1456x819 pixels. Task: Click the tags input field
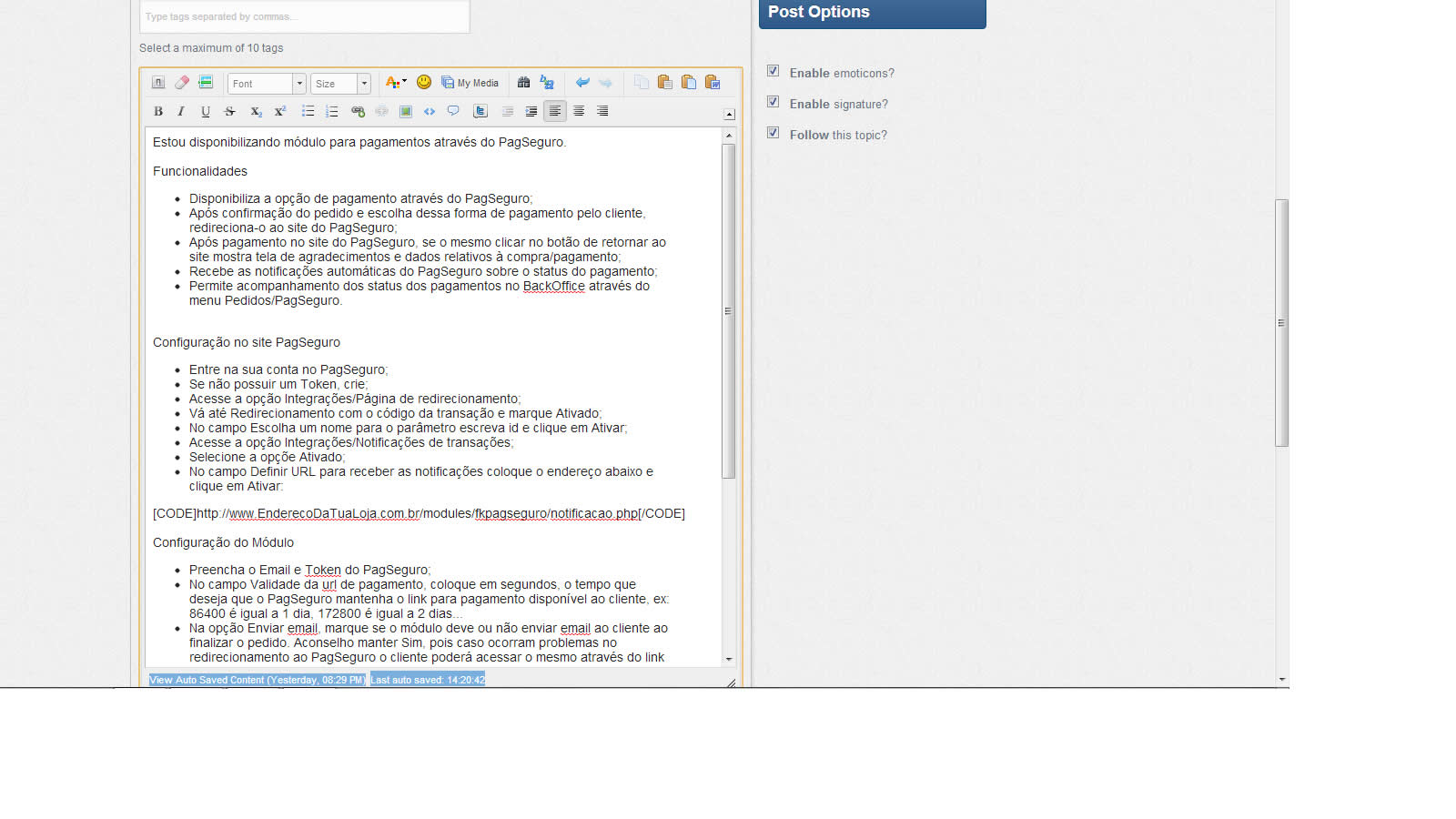point(305,16)
